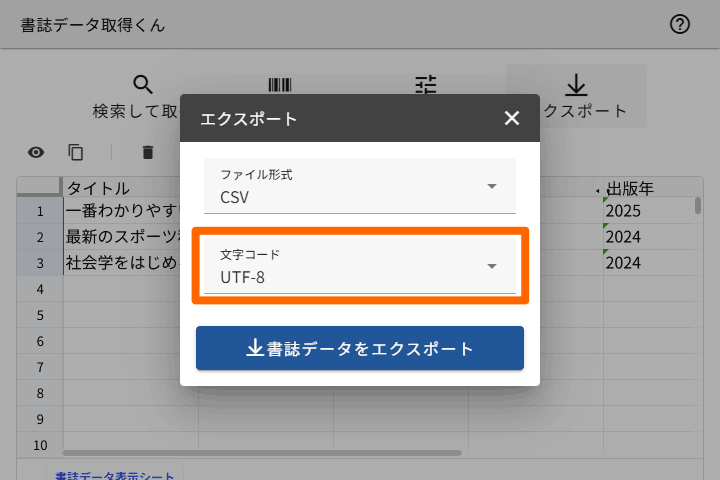Close the エクスポート dialog with X
The width and height of the screenshot is (720, 480).
pyautogui.click(x=512, y=119)
